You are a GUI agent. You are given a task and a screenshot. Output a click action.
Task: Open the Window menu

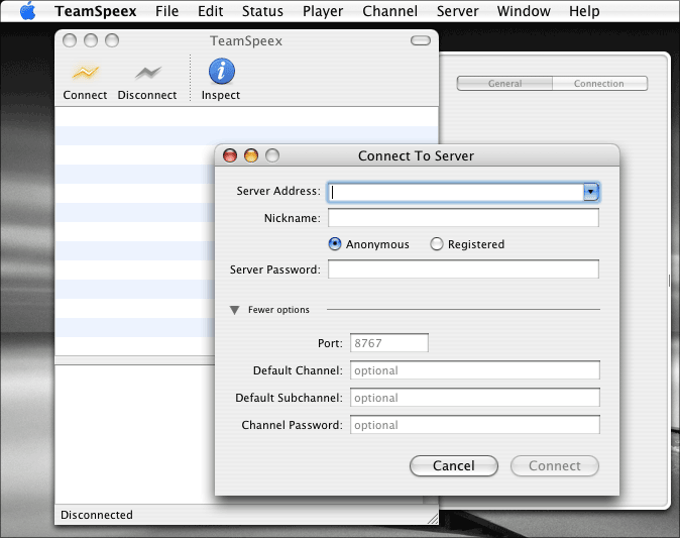523,11
